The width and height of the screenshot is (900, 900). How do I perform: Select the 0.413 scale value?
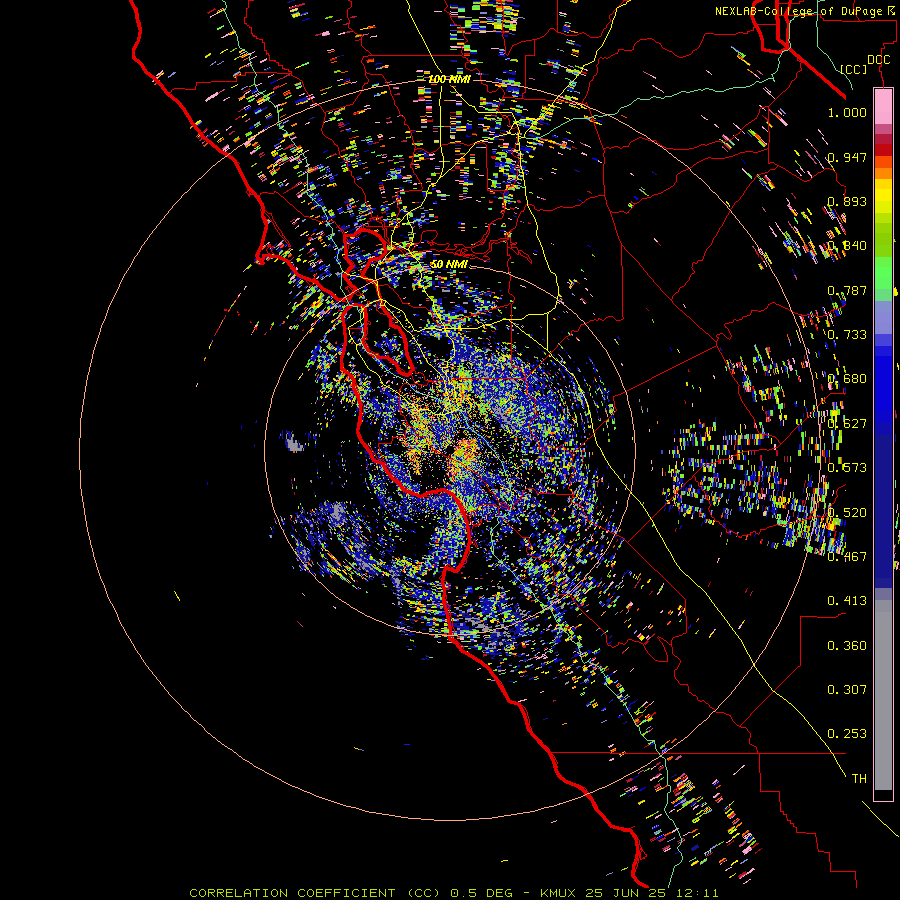pyautogui.click(x=847, y=600)
